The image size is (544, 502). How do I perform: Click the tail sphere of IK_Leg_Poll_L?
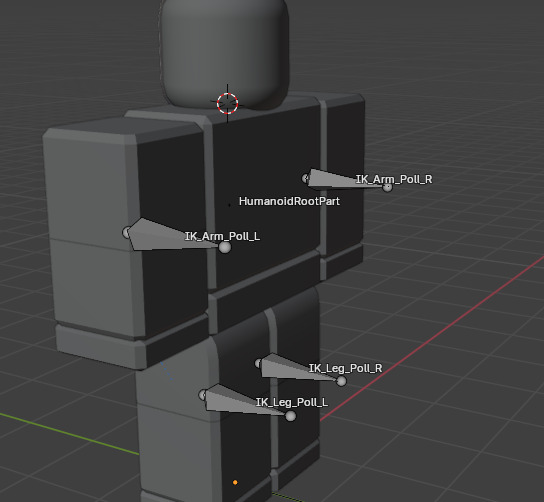(x=291, y=416)
